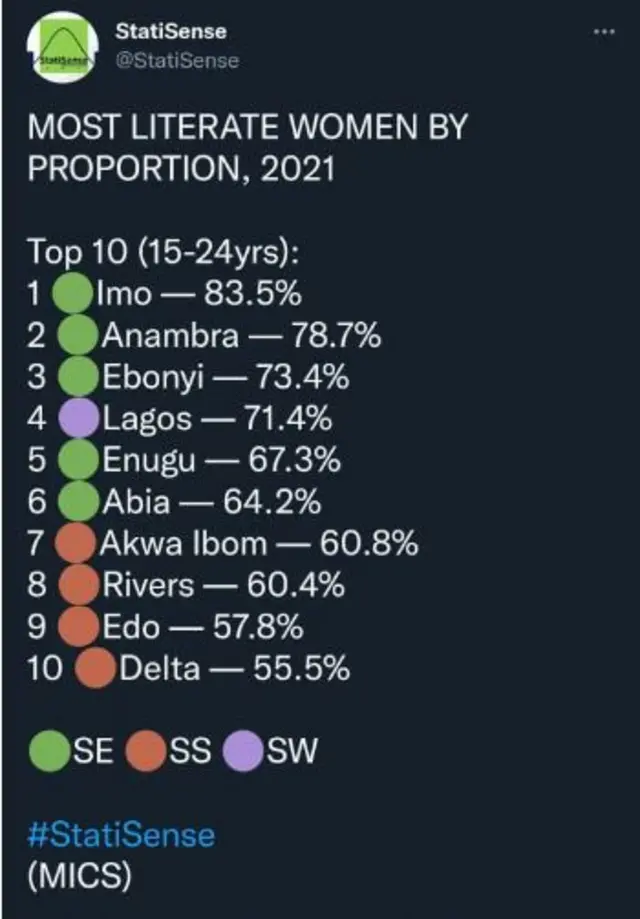Click the green circle beside Imo

[72, 294]
